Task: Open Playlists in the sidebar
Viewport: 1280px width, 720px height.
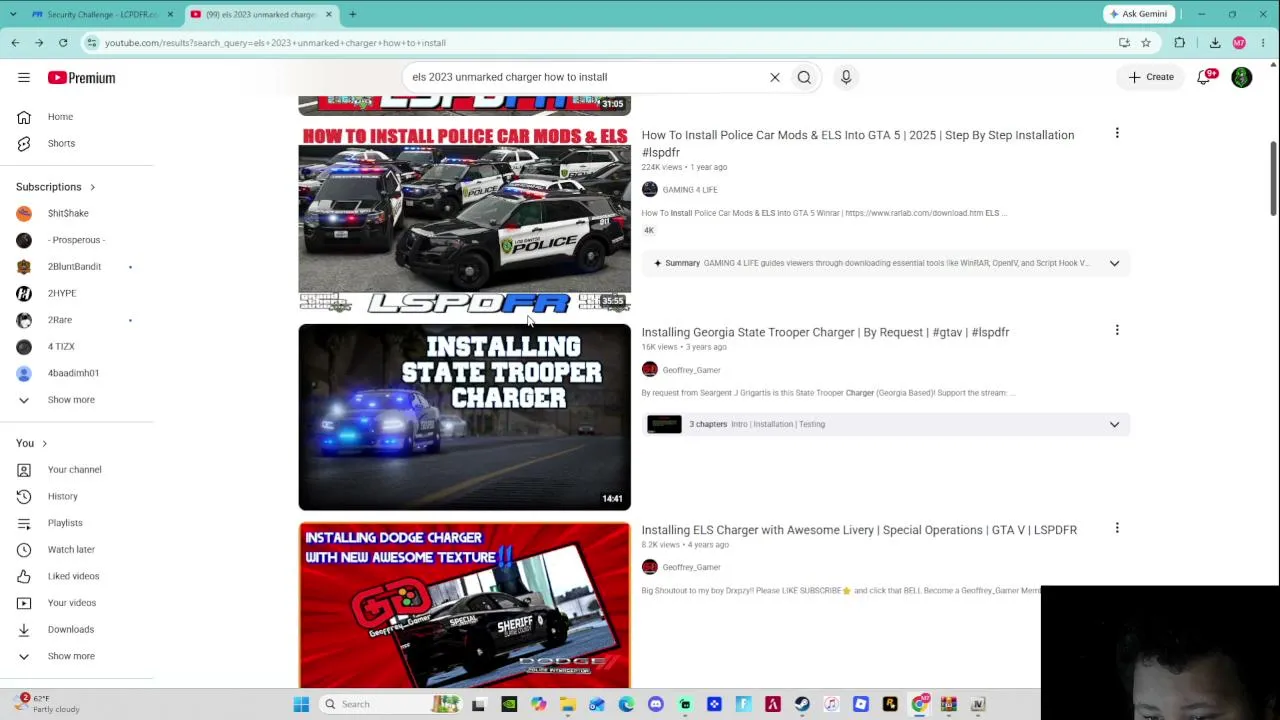Action: point(65,523)
